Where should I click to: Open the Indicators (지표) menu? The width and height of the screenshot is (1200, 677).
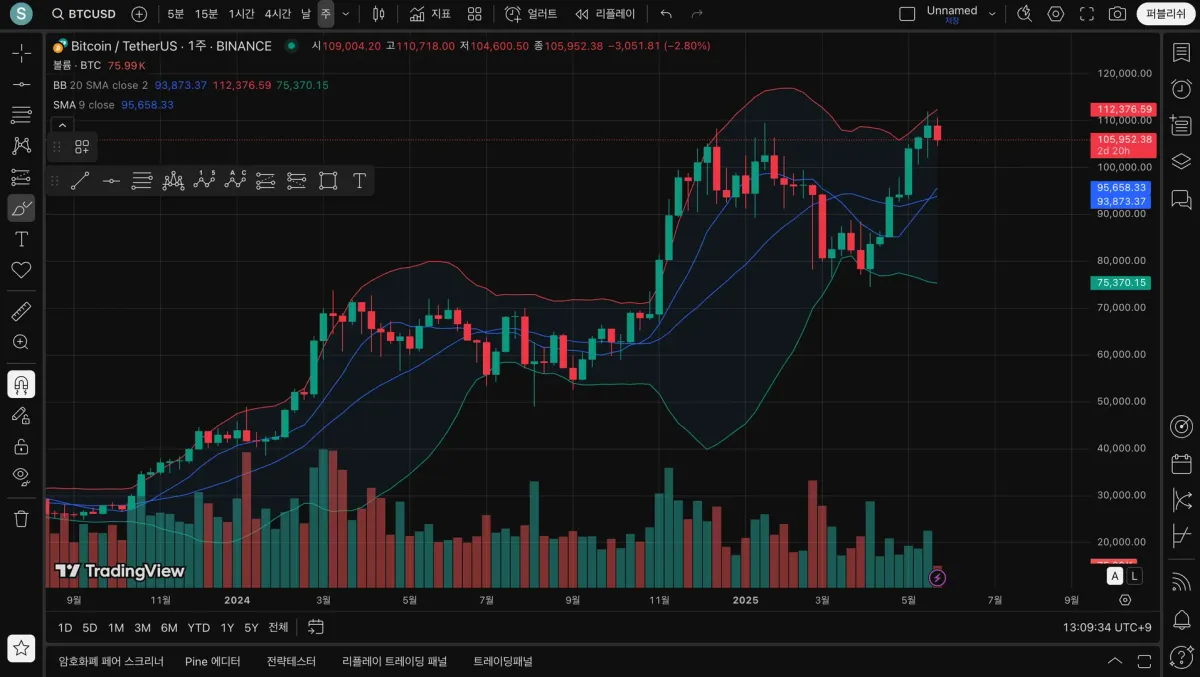pyautogui.click(x=430, y=14)
